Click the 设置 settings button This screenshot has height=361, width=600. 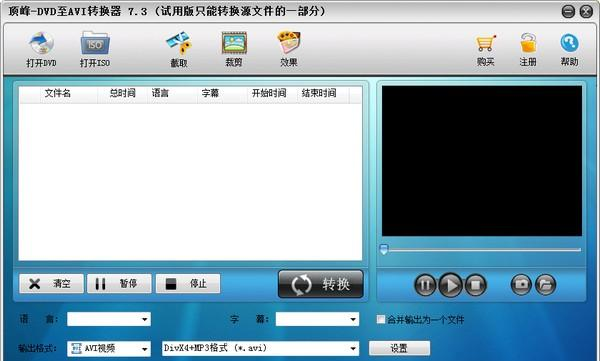coord(399,348)
